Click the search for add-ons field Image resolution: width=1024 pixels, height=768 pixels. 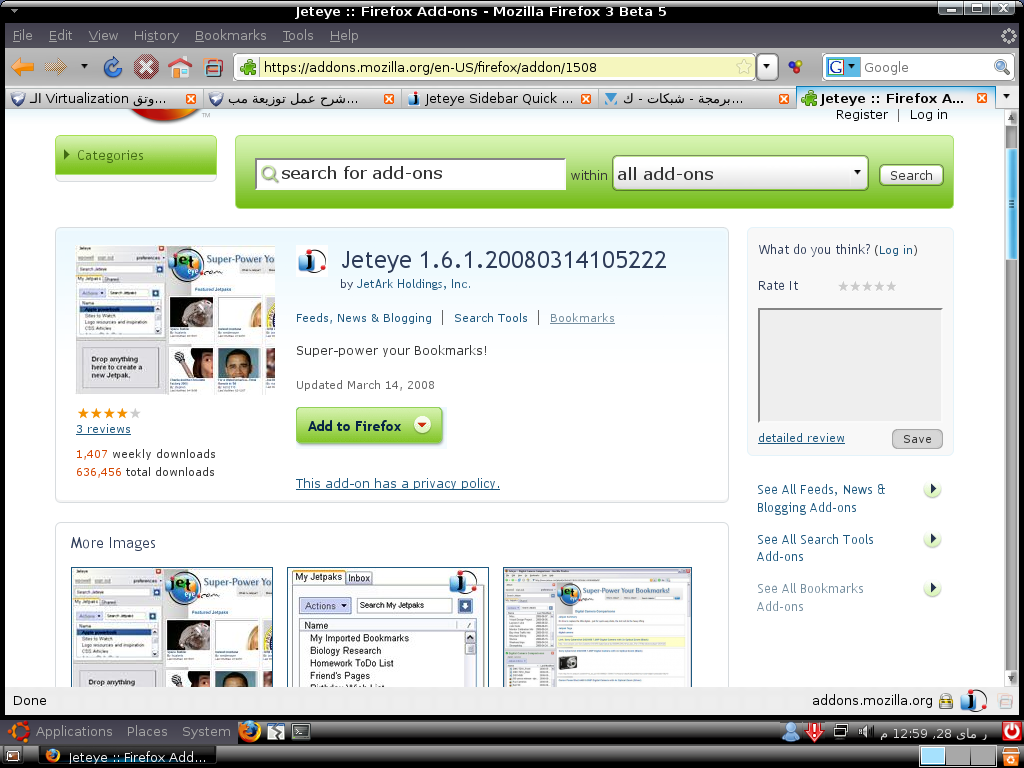411,174
